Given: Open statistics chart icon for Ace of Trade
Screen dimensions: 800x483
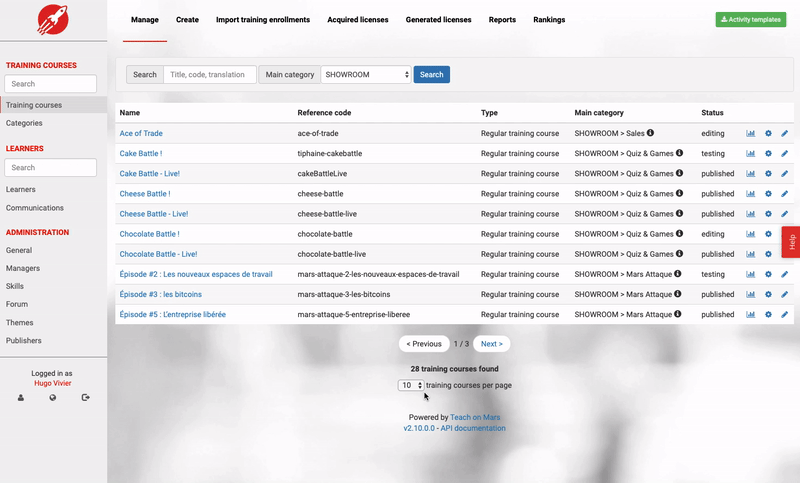Looking at the screenshot, I should (x=750, y=133).
